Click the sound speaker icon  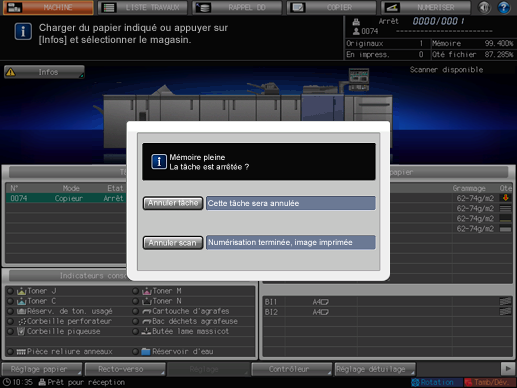click(x=484, y=7)
